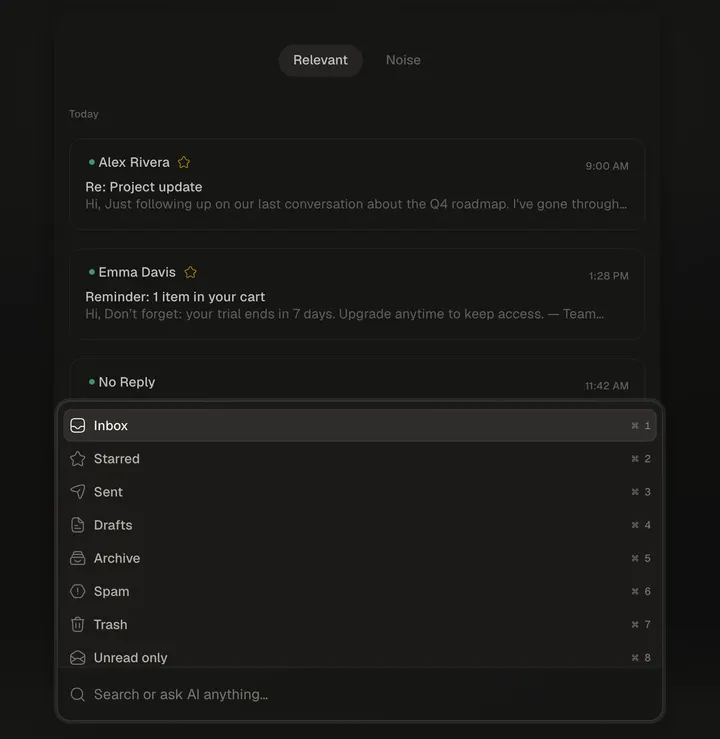Click the trial ends preview text

point(344,314)
